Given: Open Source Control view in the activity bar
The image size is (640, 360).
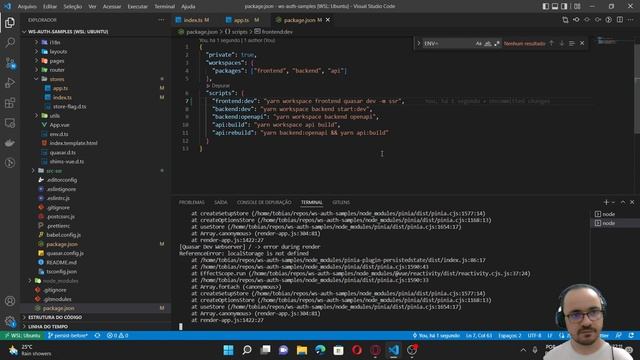Looking at the screenshot, I should pos(10,63).
